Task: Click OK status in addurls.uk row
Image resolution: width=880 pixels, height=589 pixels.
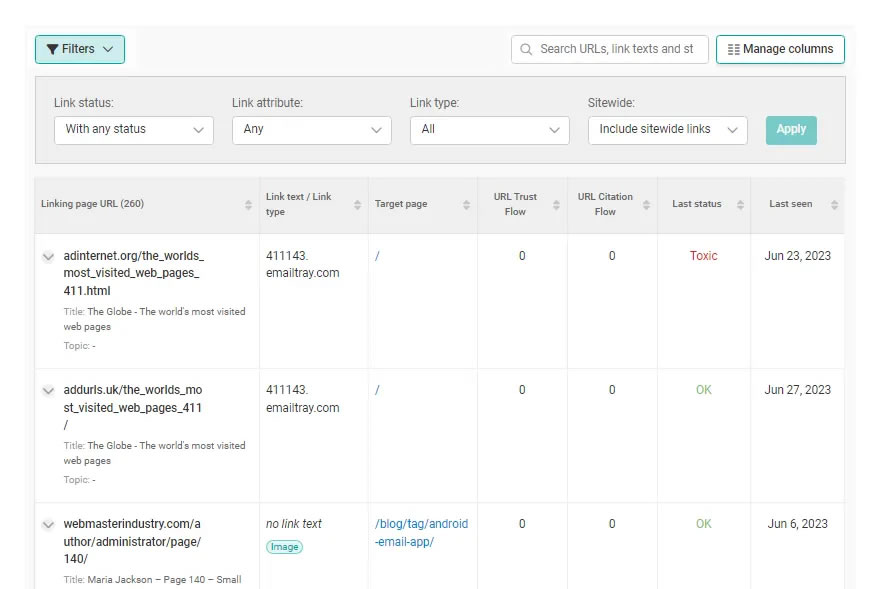Action: pos(703,390)
